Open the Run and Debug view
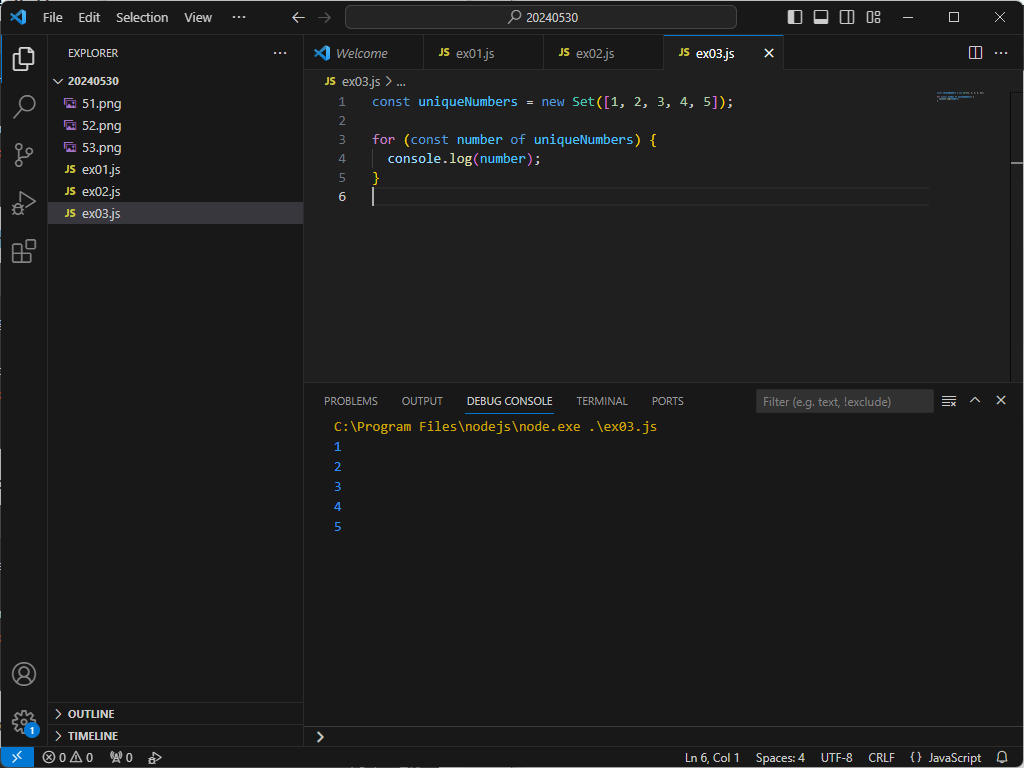This screenshot has height=768, width=1024. tap(24, 203)
